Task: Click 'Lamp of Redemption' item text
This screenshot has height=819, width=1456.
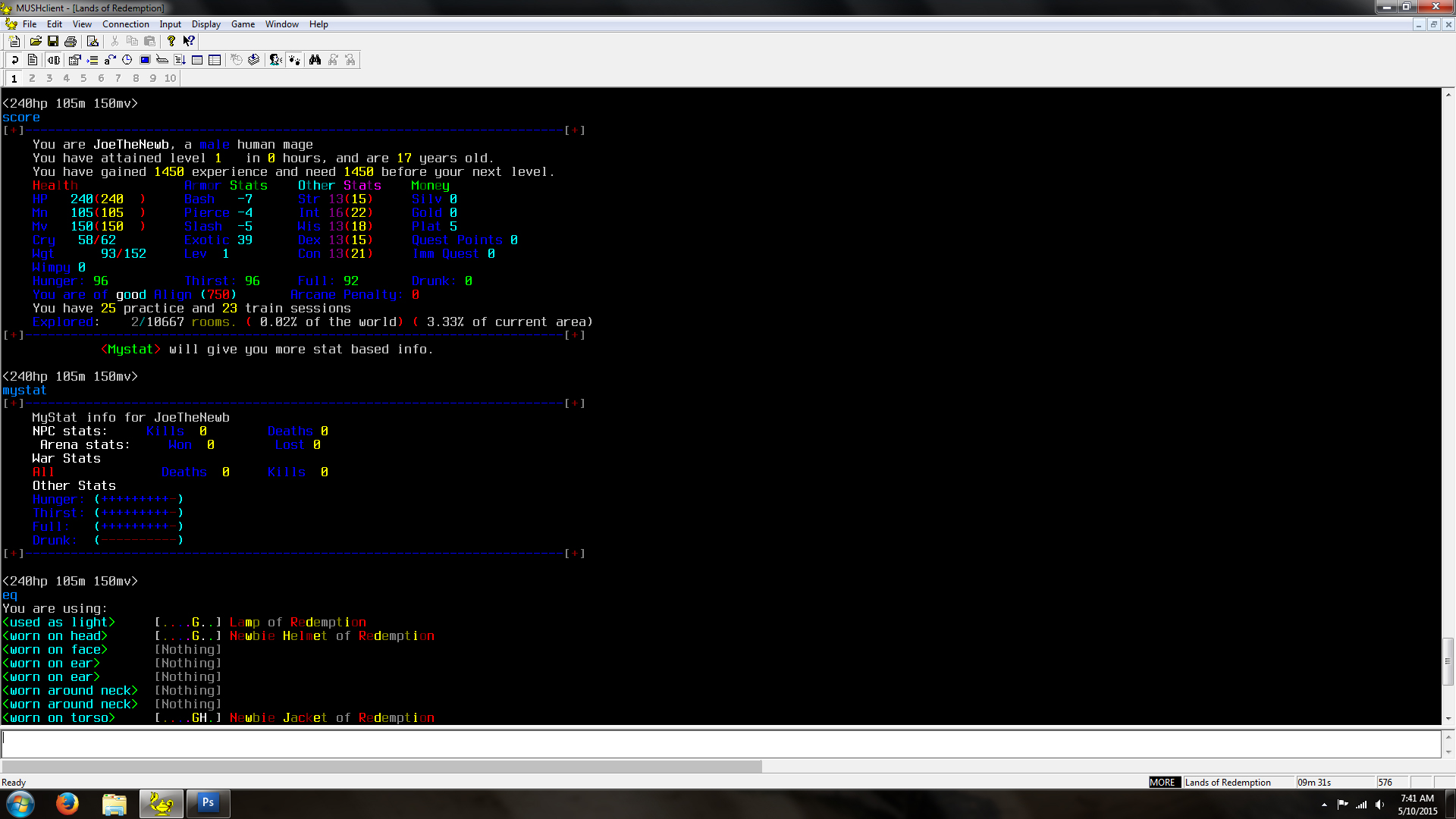Action: tap(297, 623)
